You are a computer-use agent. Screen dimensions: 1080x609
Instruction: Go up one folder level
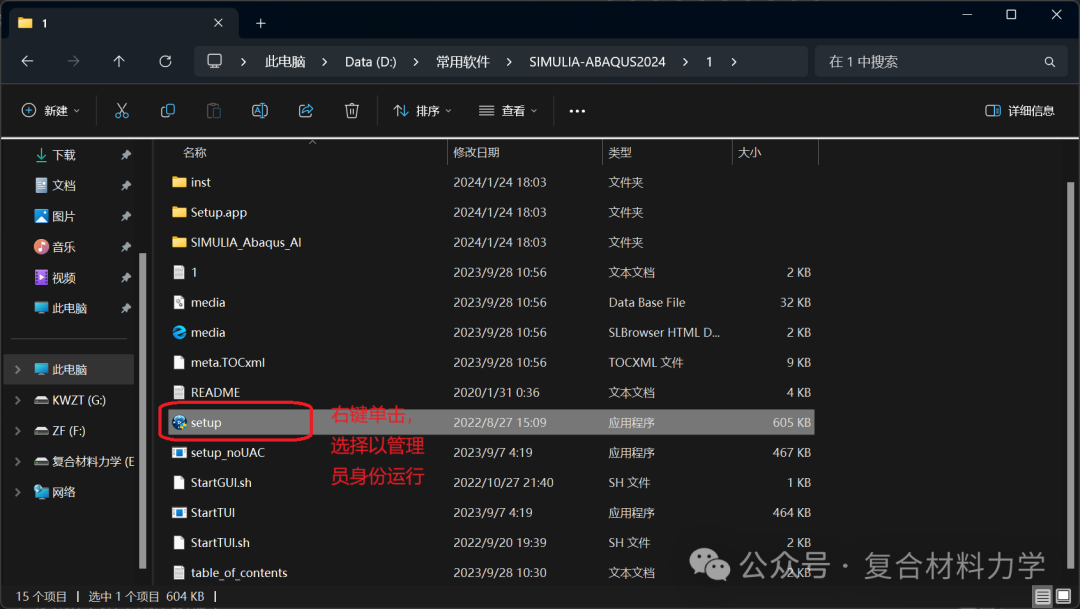tap(119, 61)
